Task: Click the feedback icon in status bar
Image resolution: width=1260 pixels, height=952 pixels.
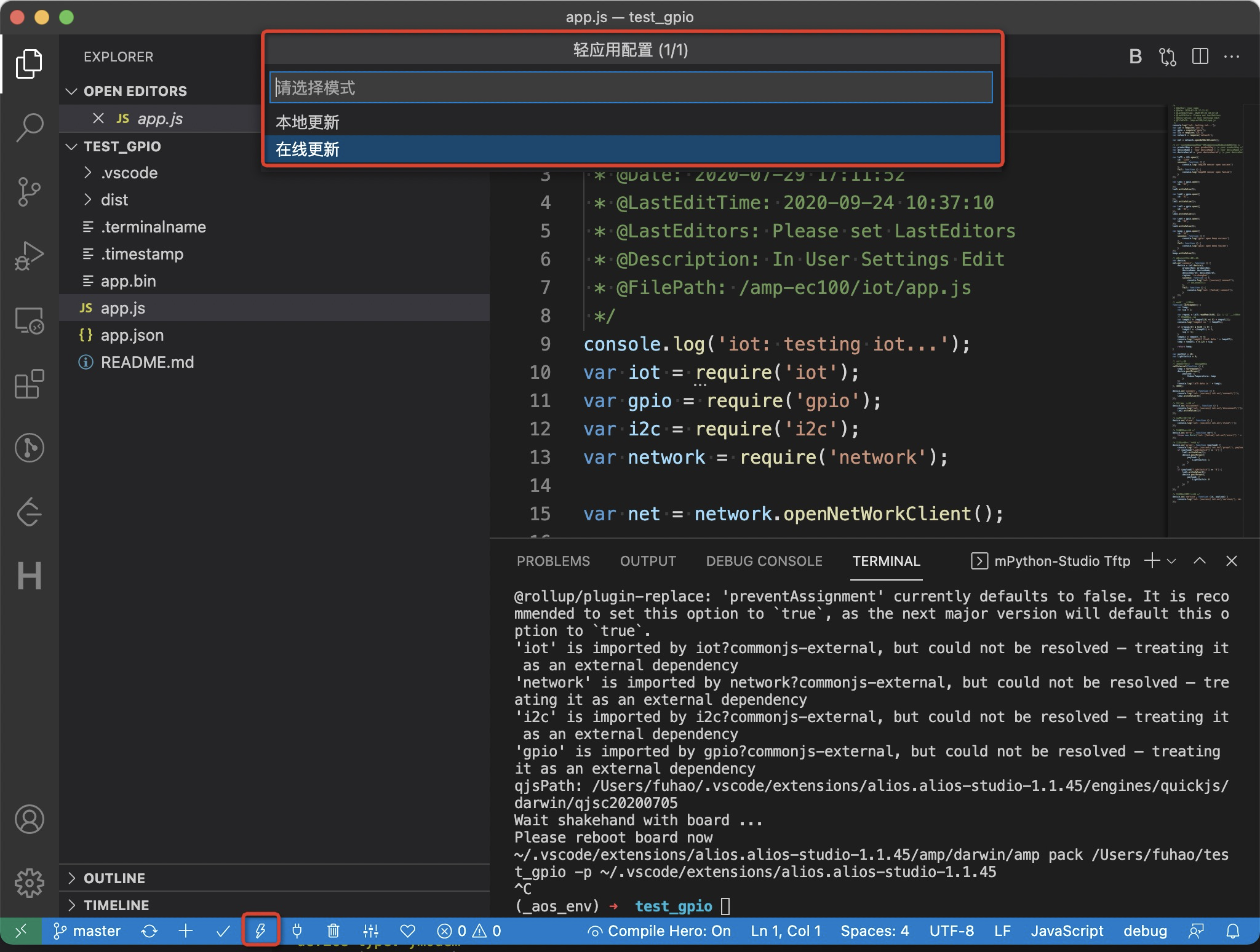Action: coord(1196,931)
